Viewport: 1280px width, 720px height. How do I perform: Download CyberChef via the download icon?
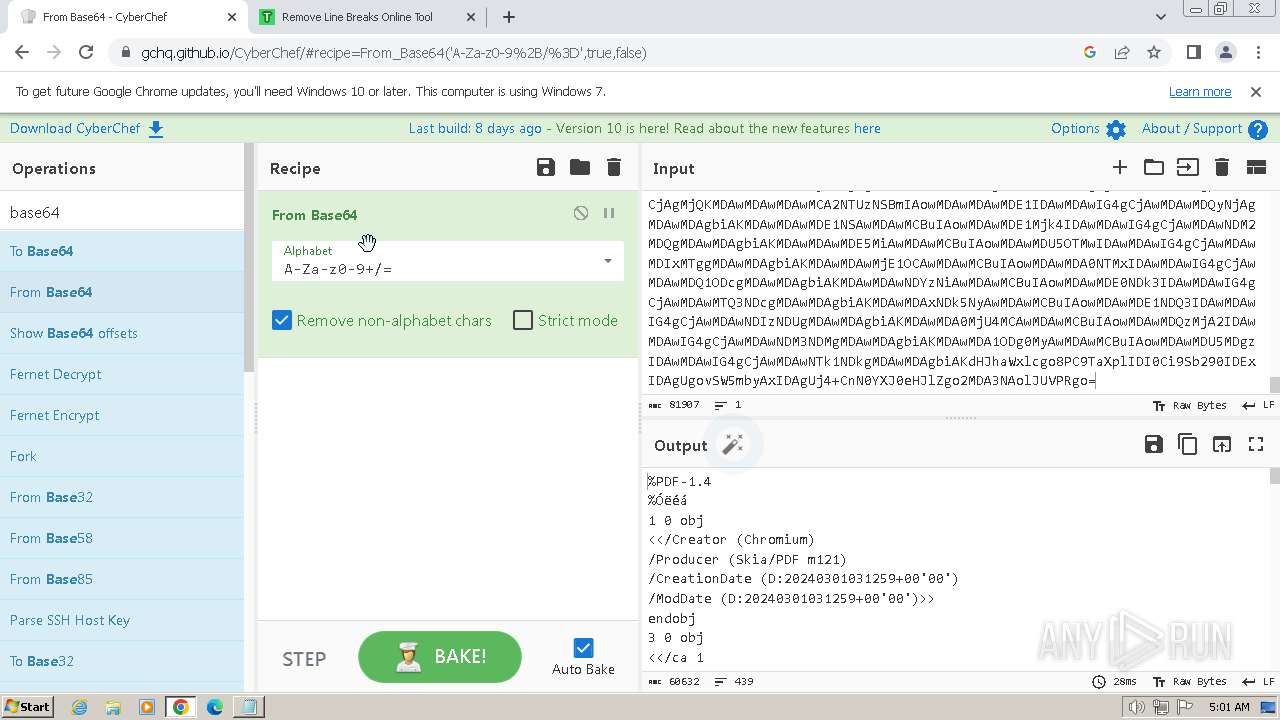point(156,129)
